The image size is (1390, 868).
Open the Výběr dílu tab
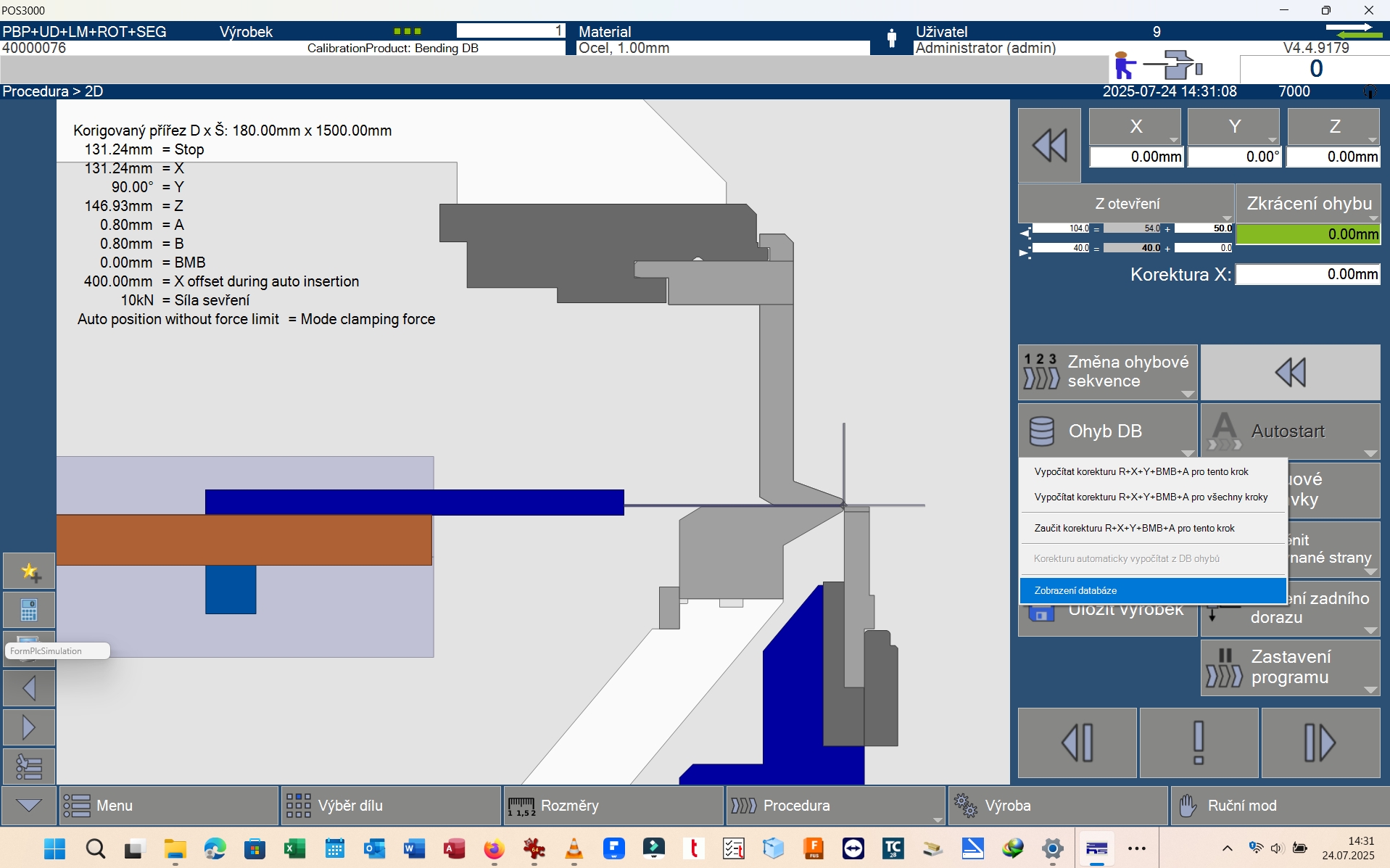point(391,806)
